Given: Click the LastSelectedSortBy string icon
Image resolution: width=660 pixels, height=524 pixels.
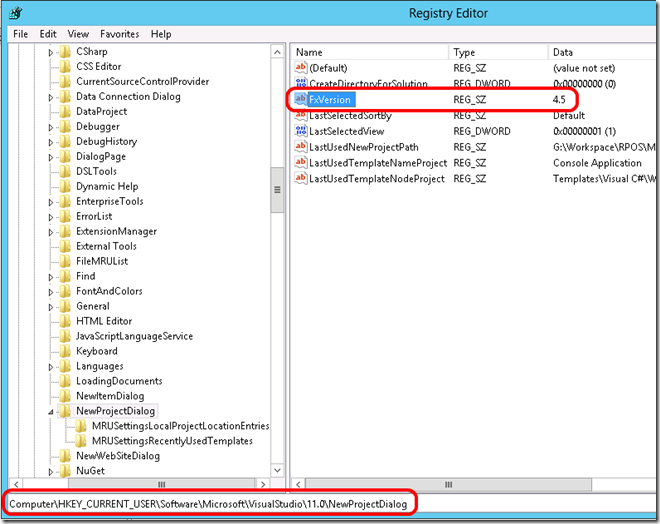Looking at the screenshot, I should pyautogui.click(x=301, y=115).
